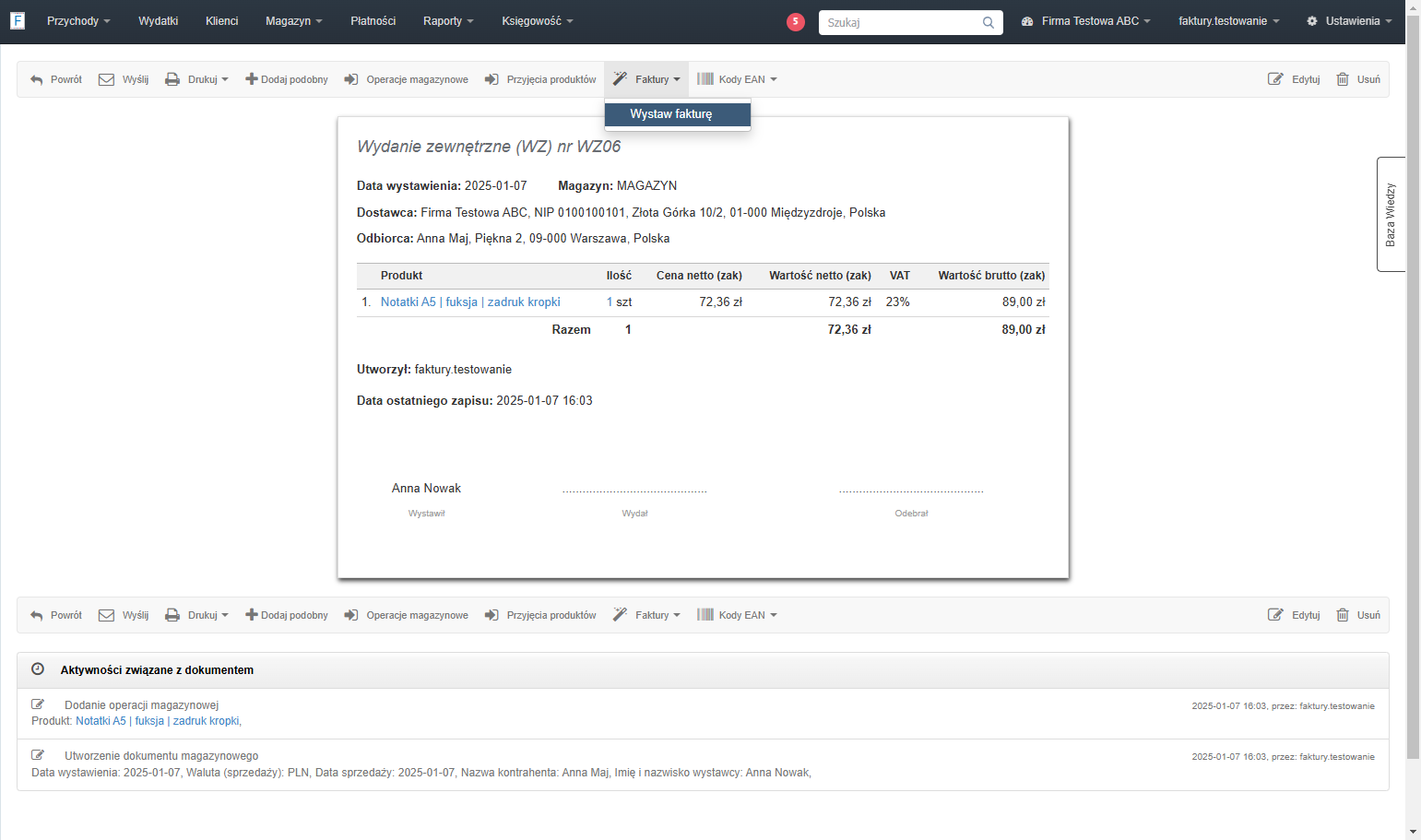Screen dimensions: 1421x840
Task: Open the Raporty dropdown
Action: [448, 21]
